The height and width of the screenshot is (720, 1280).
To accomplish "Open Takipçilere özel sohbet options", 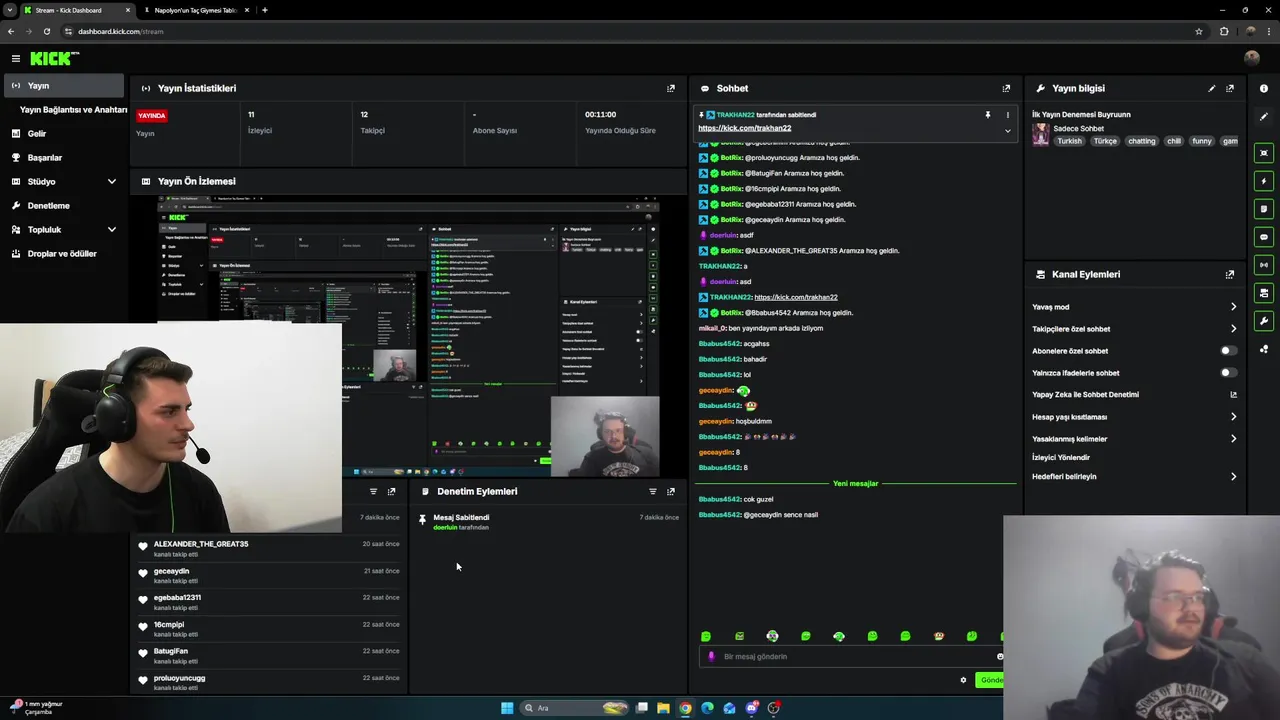I will pos(1134,329).
